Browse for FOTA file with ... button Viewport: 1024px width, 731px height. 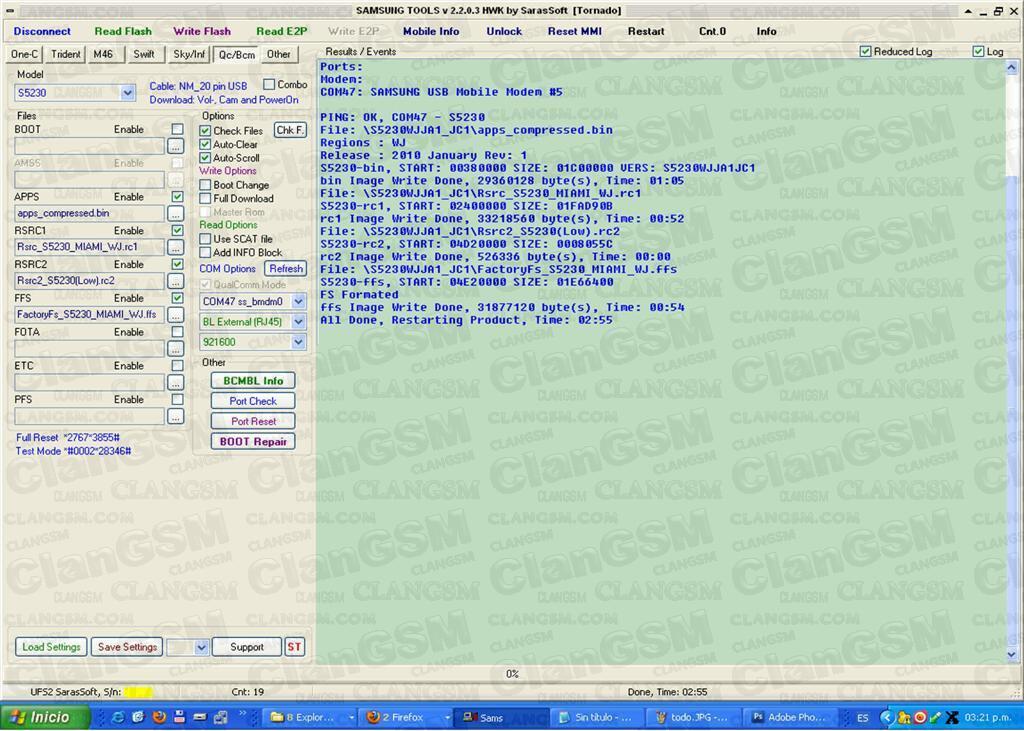(x=175, y=349)
